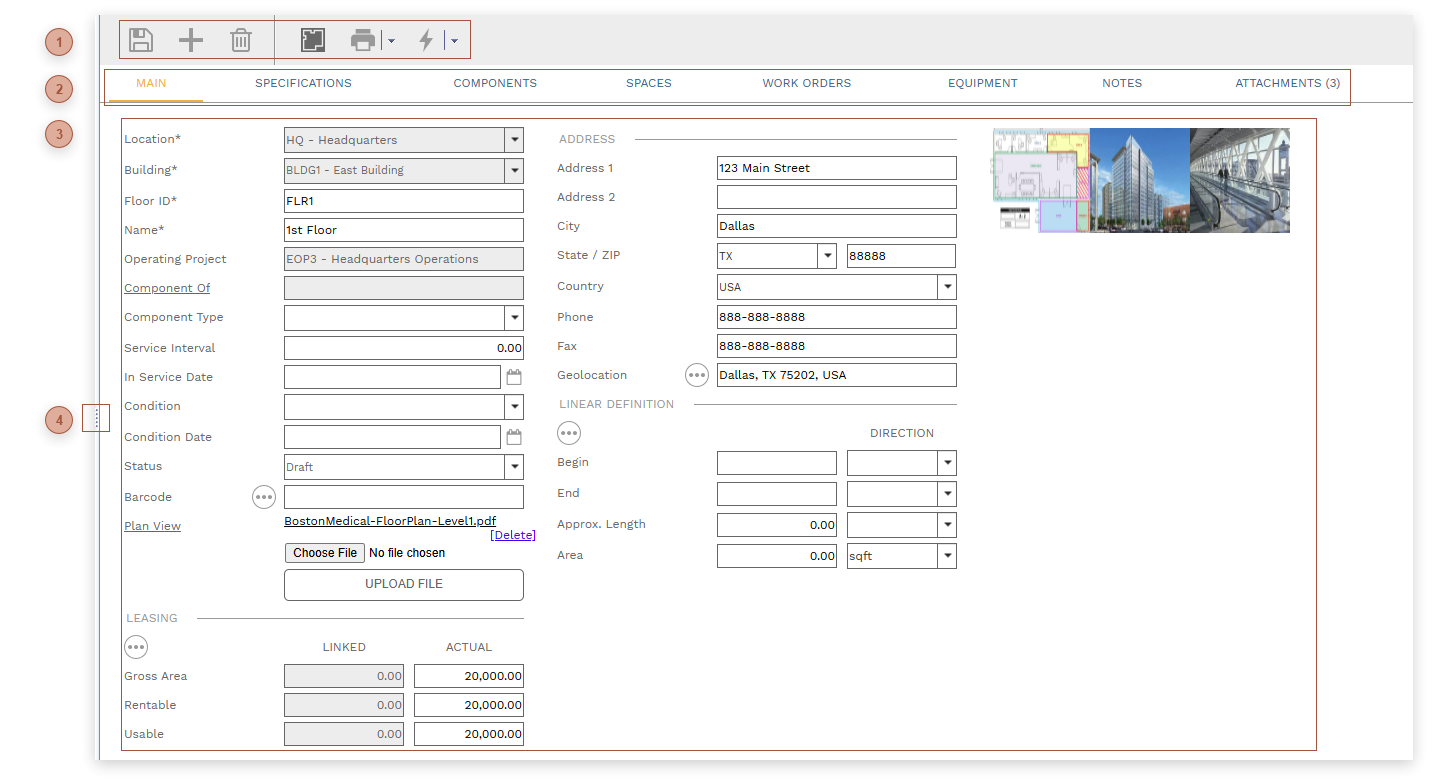Open BostonMedical-FloorPlan-Level1.pdf link

click(x=390, y=521)
